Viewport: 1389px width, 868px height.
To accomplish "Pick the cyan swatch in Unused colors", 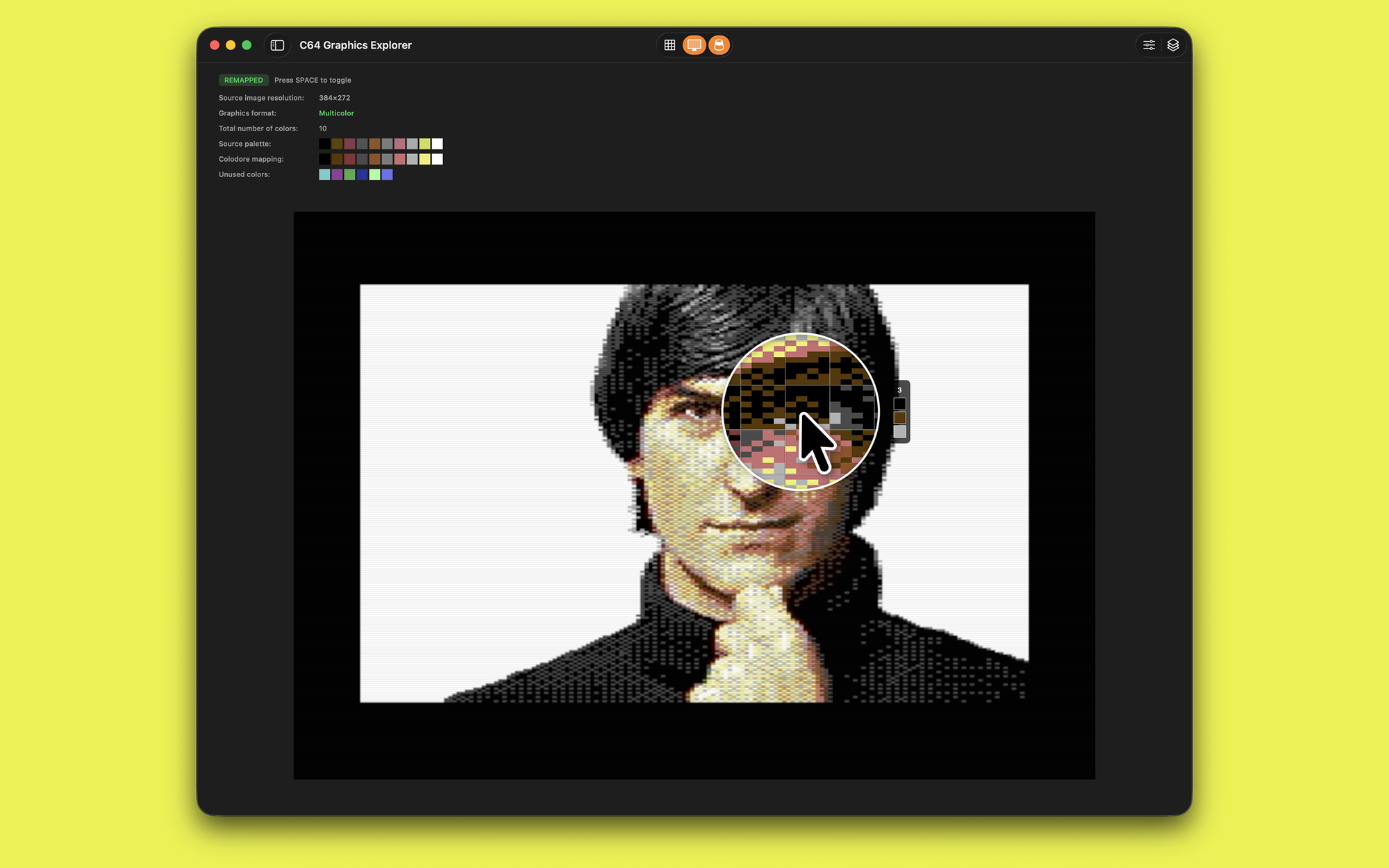I will click(x=324, y=174).
